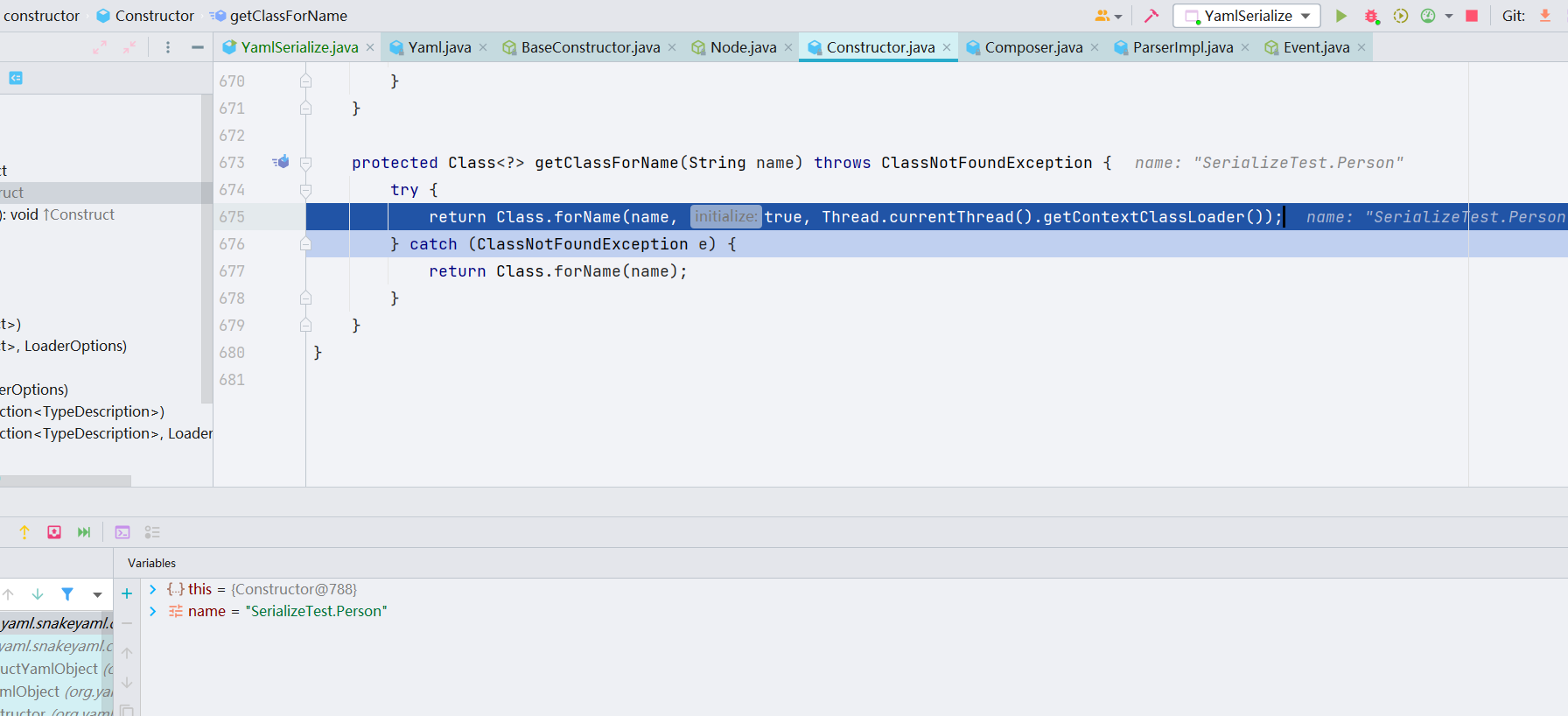The height and width of the screenshot is (716, 1568).
Task: Click the getClassForName breadcrumb item
Action: tap(288, 16)
